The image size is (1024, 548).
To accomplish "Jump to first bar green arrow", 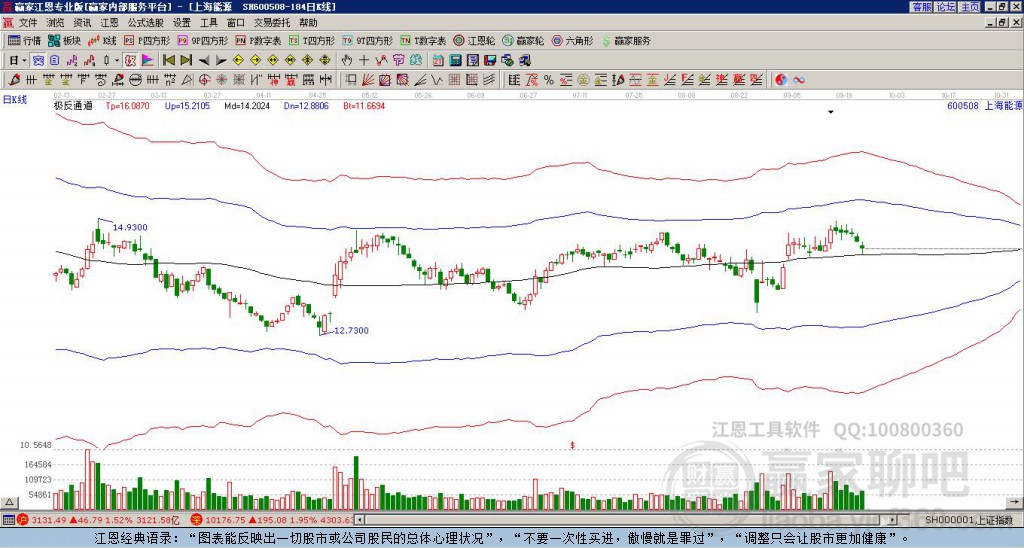I will pos(168,61).
